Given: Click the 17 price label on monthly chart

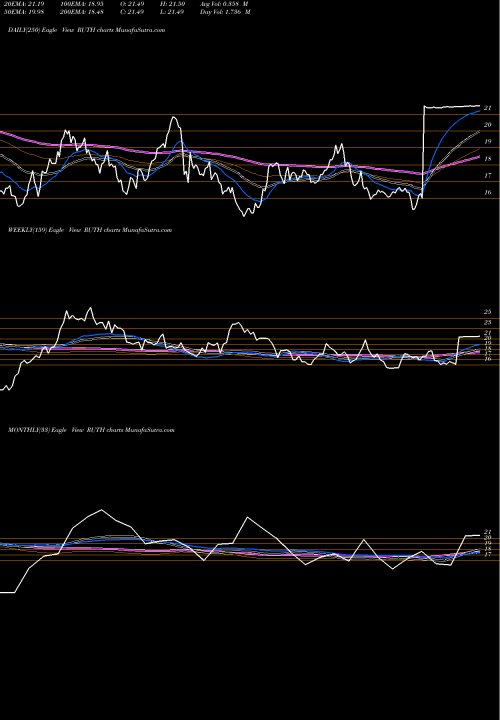Looking at the screenshot, I should click(488, 555).
